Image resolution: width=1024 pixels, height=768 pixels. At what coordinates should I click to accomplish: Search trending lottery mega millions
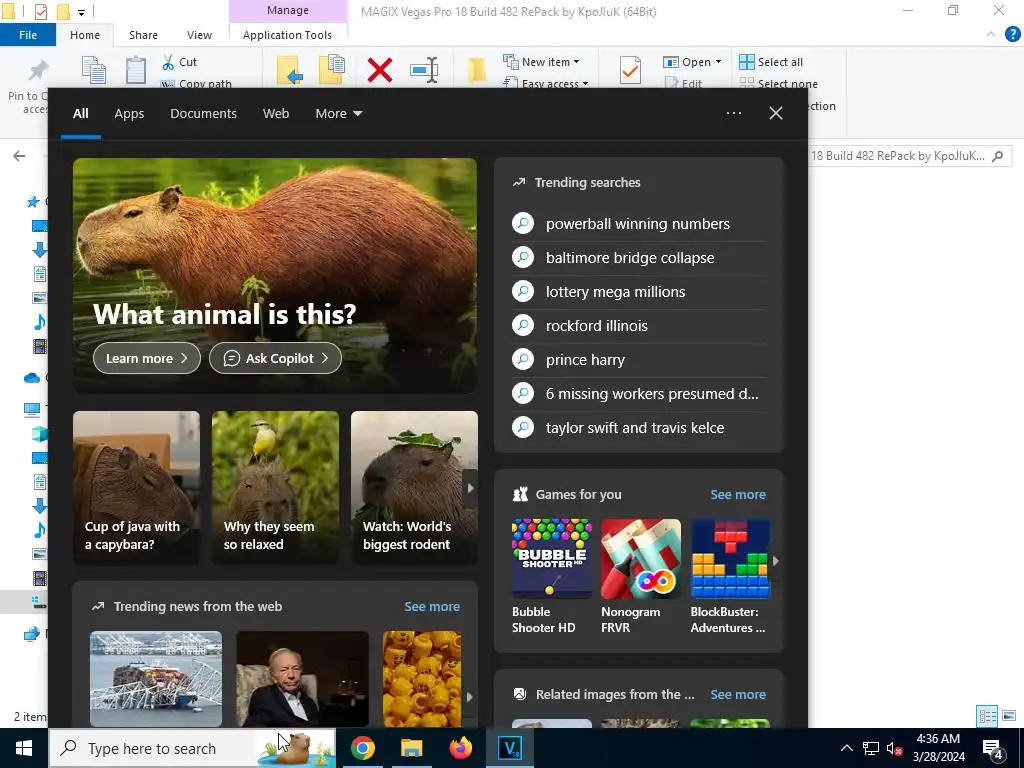point(639,291)
